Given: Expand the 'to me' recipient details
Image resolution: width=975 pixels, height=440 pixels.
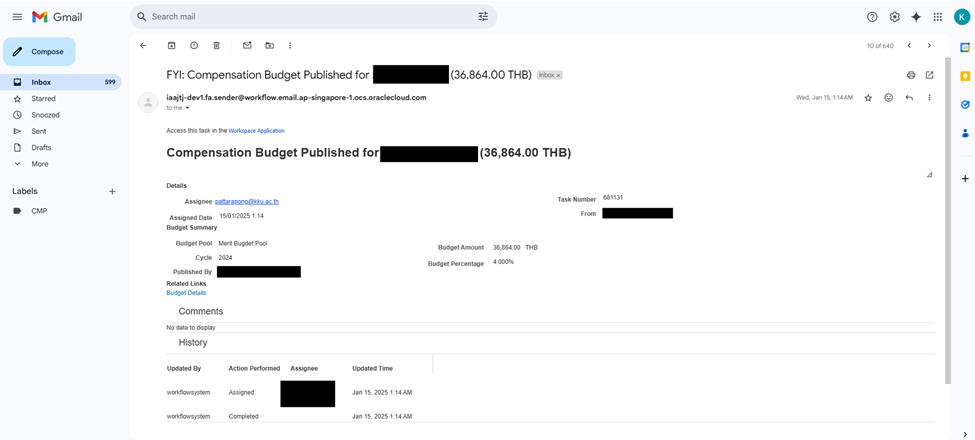Looking at the screenshot, I should (x=187, y=108).
